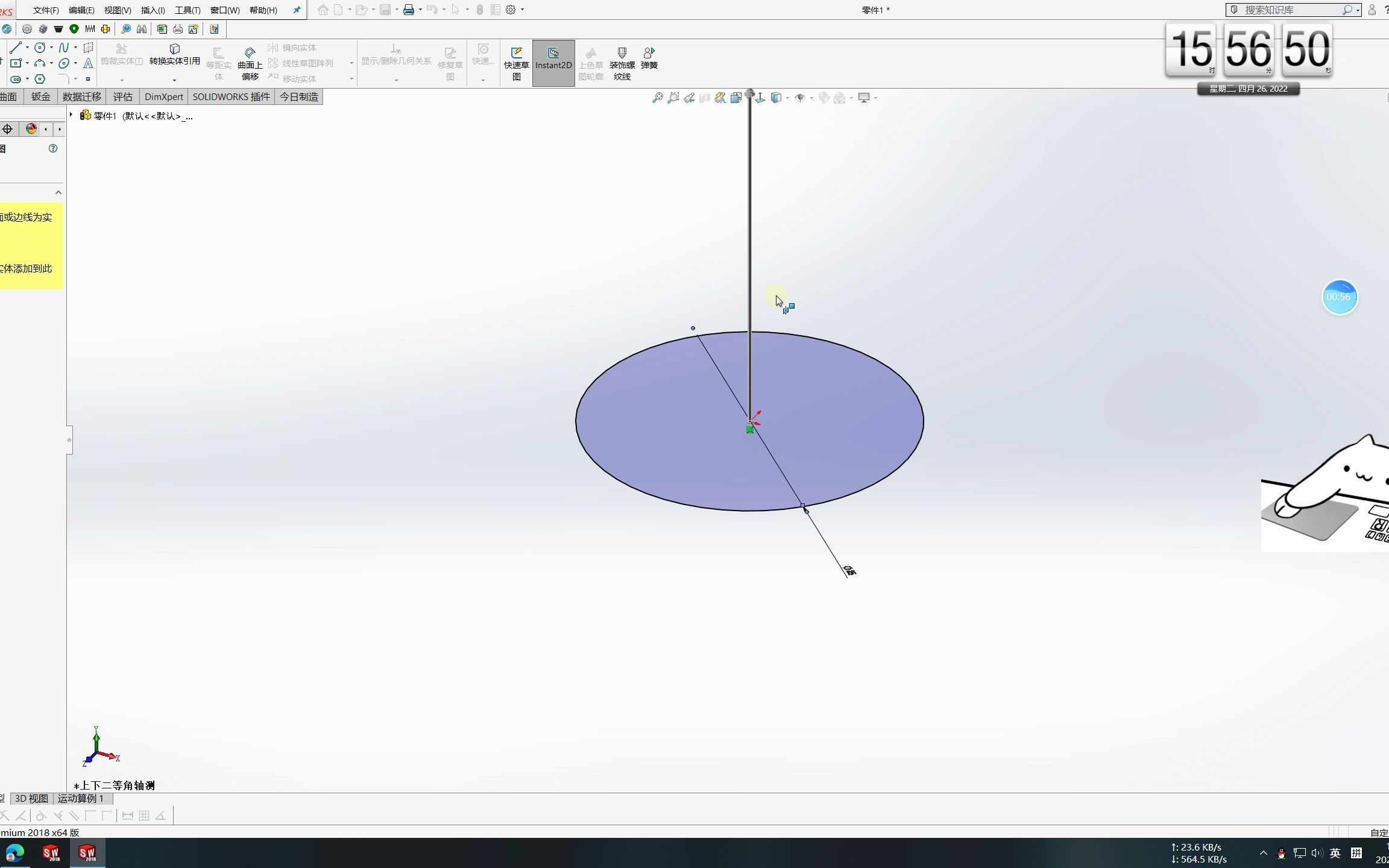
Task: Click the PropertyManager help question mark
Action: pyautogui.click(x=53, y=148)
